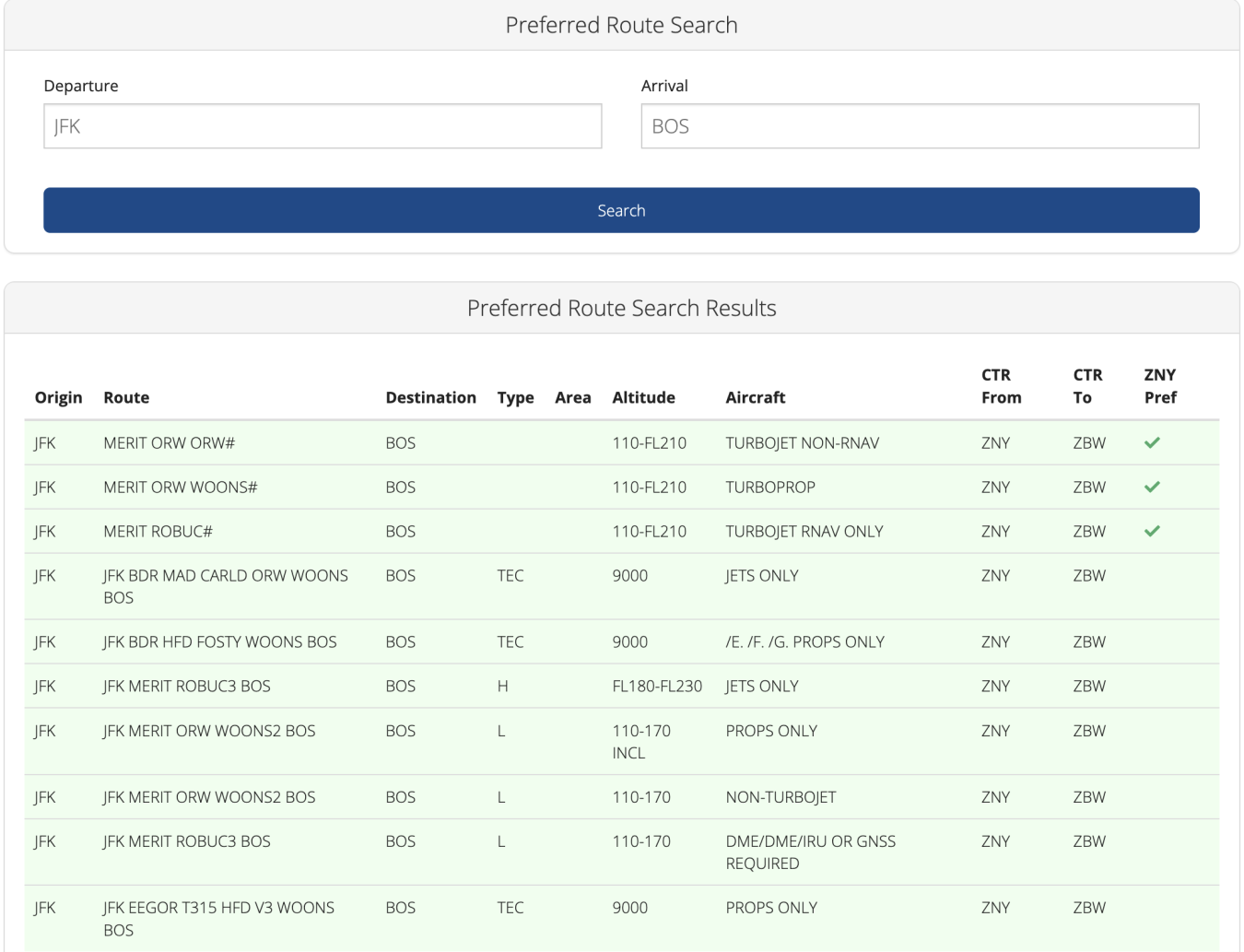Select the Arrival input showing BOS
This screenshot has height=952, width=1244.
(919, 126)
